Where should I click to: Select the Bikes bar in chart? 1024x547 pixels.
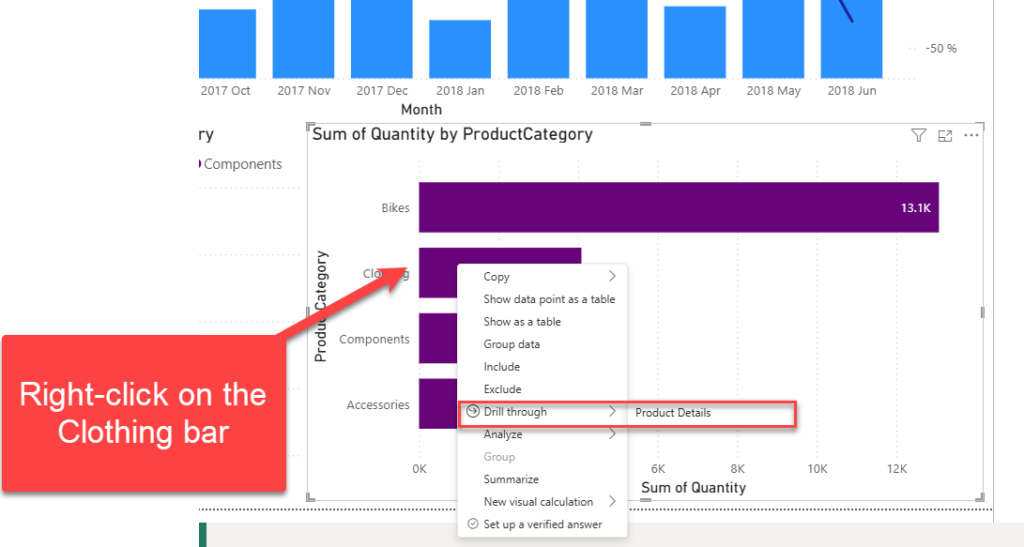(x=678, y=208)
